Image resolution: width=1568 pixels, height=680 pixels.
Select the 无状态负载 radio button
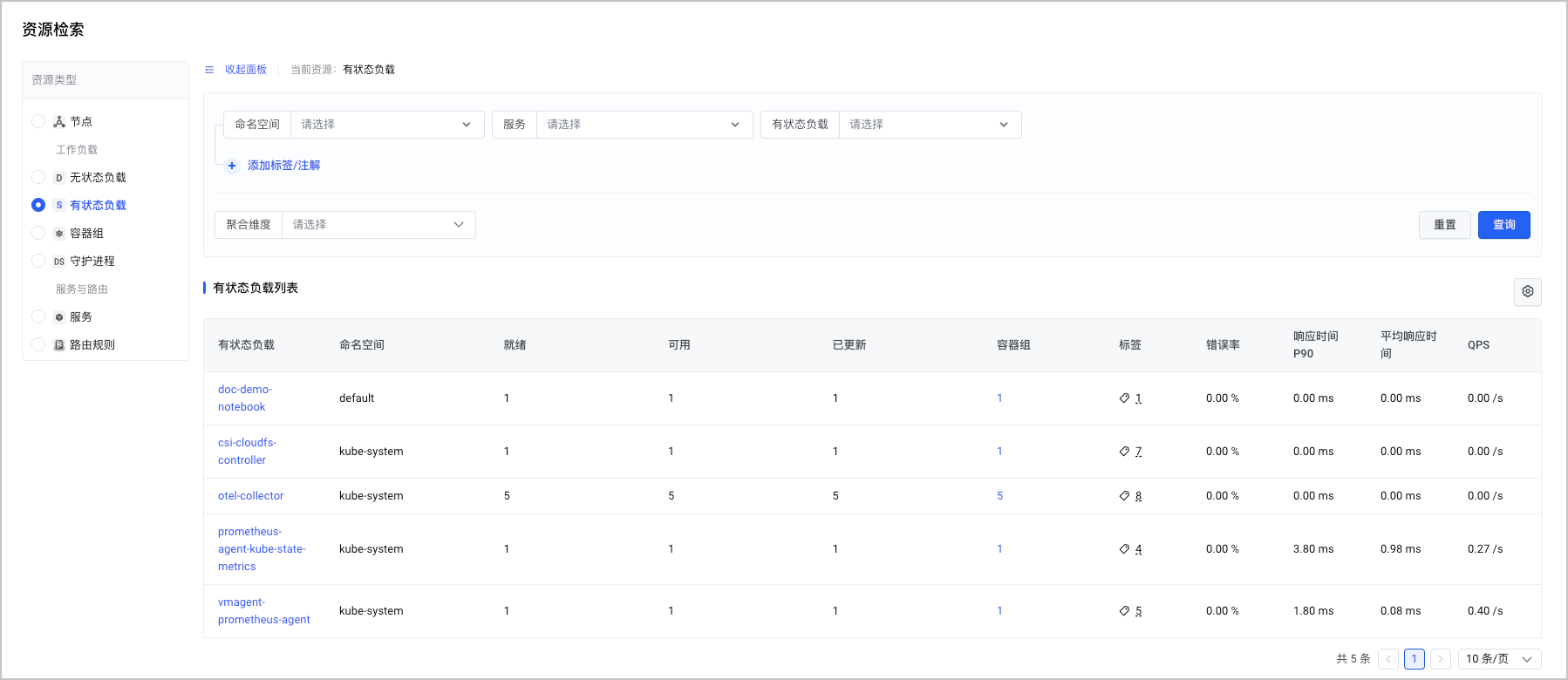tap(38, 178)
